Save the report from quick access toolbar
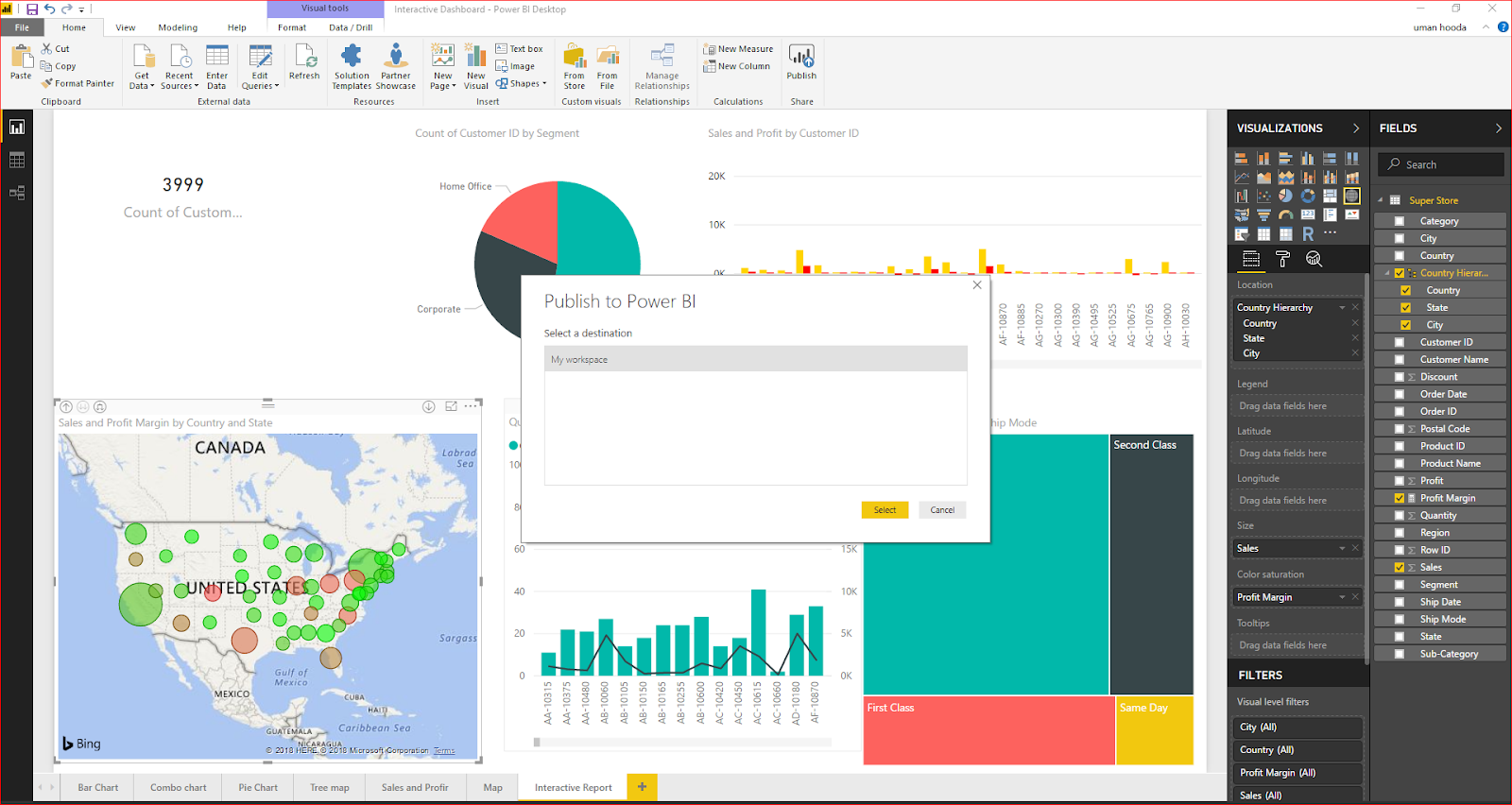 32,9
